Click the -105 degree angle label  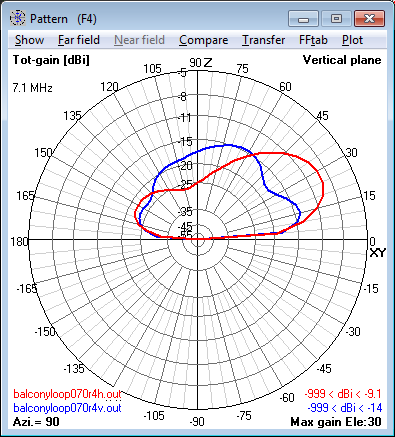point(154,416)
